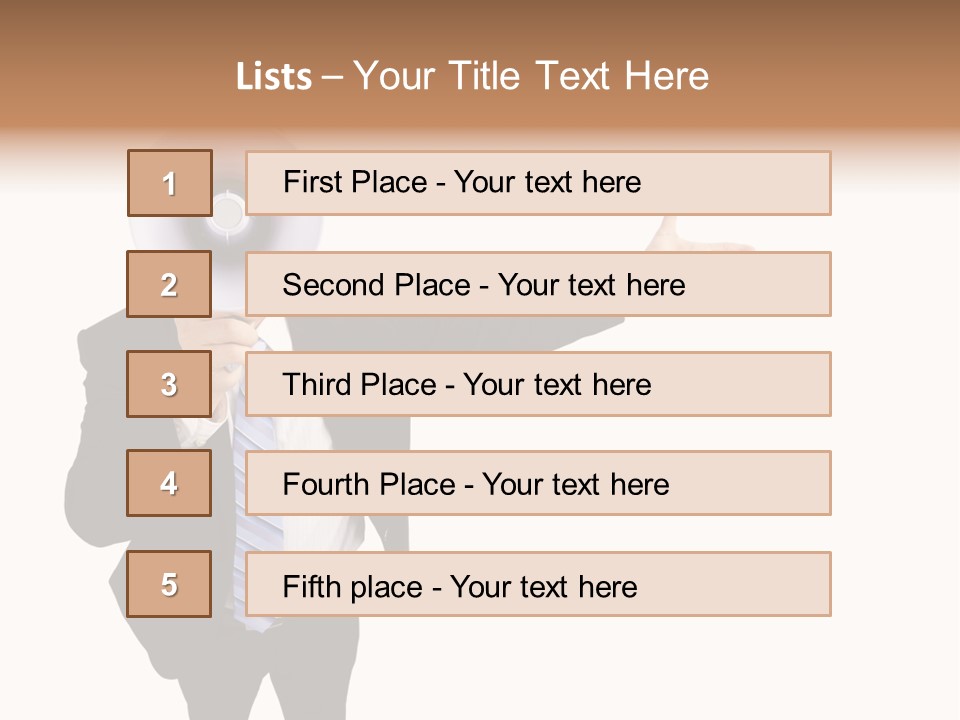The image size is (960, 720).
Task: Click the Third Place text bar
Action: [x=538, y=384]
